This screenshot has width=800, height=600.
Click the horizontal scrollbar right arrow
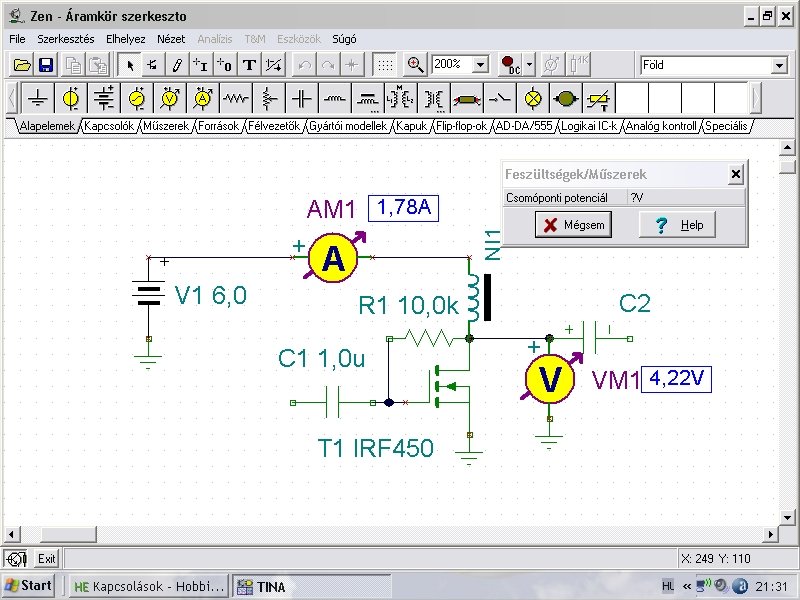771,534
